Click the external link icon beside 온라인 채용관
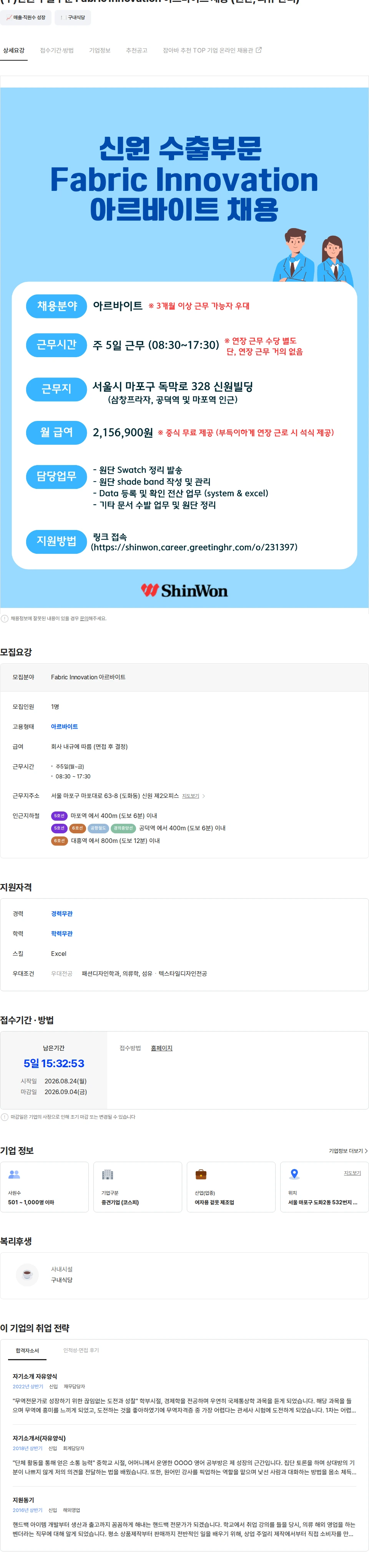Viewport: 369px width, 1568px height. click(259, 50)
